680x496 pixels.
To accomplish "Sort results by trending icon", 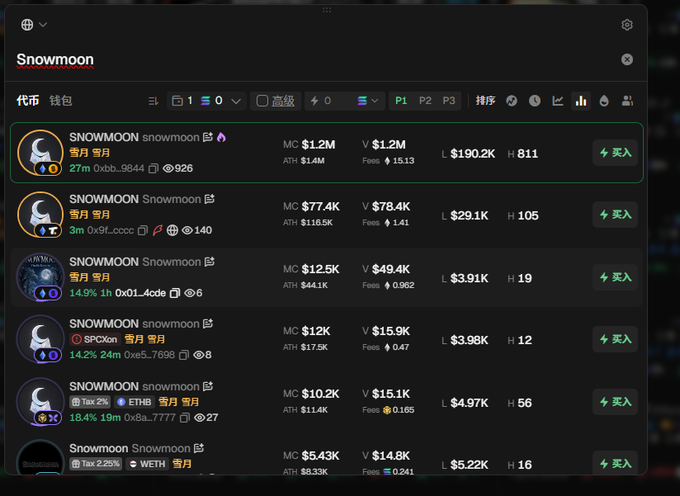I will [x=512, y=101].
